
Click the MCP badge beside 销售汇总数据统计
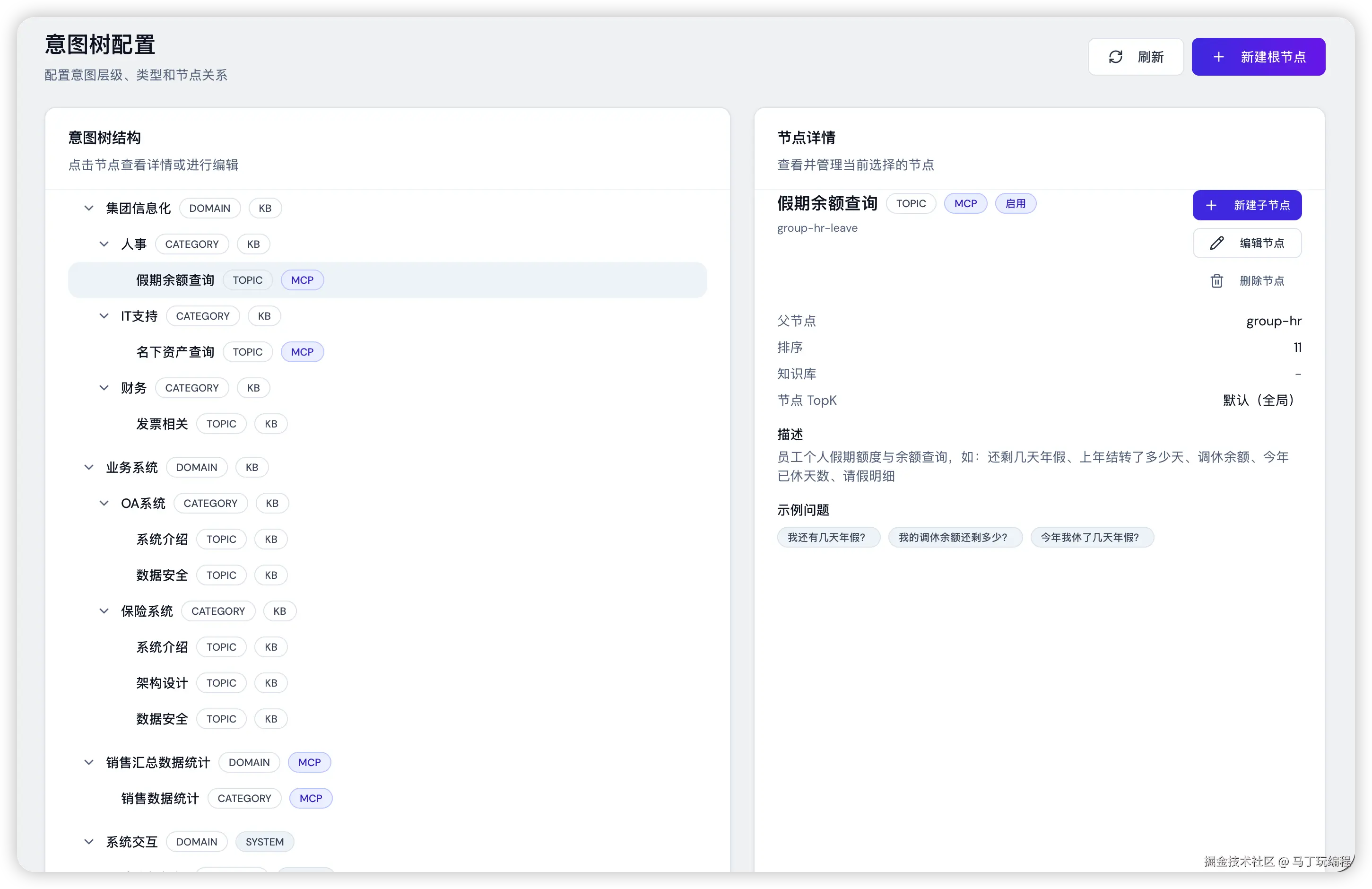coord(310,762)
